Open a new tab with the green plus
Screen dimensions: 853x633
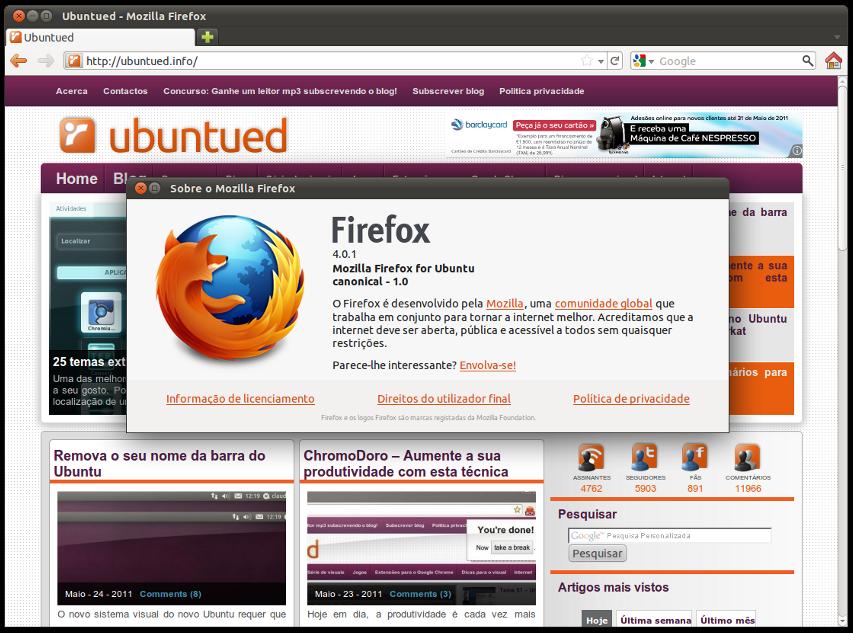click(207, 37)
